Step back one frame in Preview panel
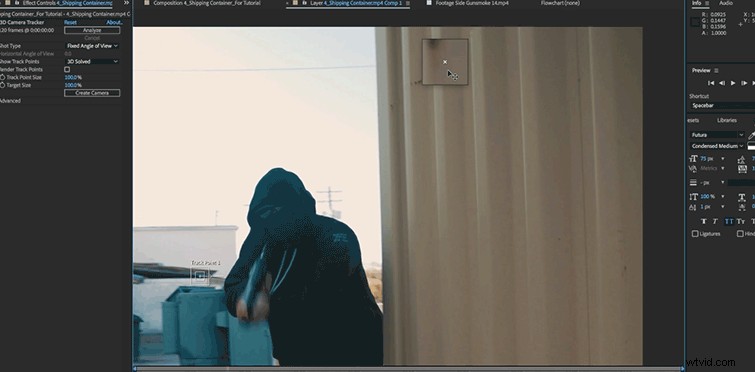 coord(722,83)
